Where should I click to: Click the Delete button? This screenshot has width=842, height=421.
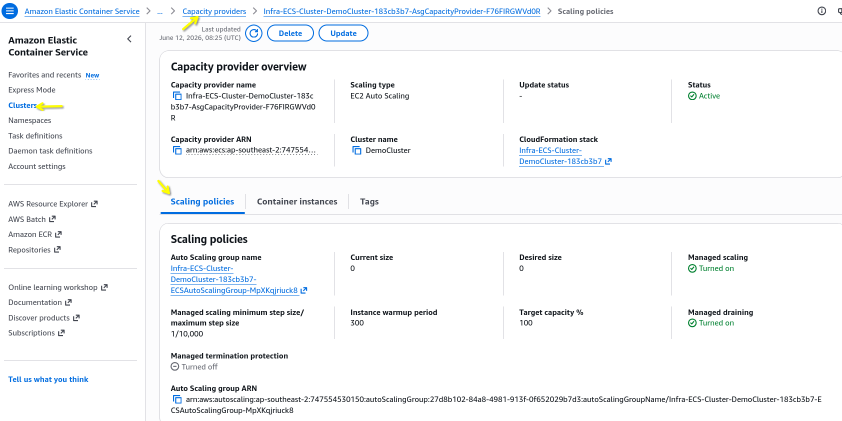[290, 33]
